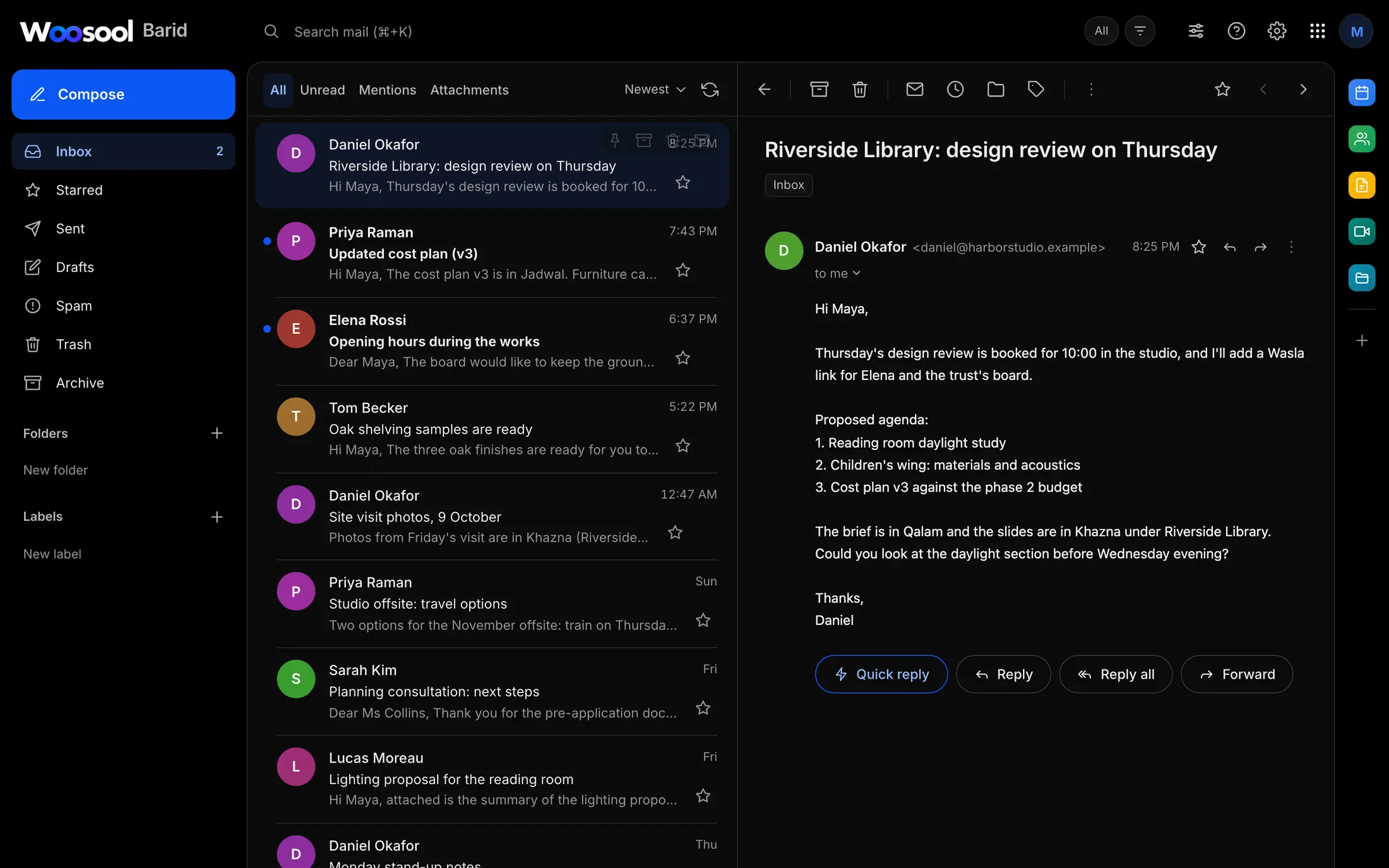The height and width of the screenshot is (868, 1389).
Task: Archive the open email from reading toolbar
Action: coord(819,89)
